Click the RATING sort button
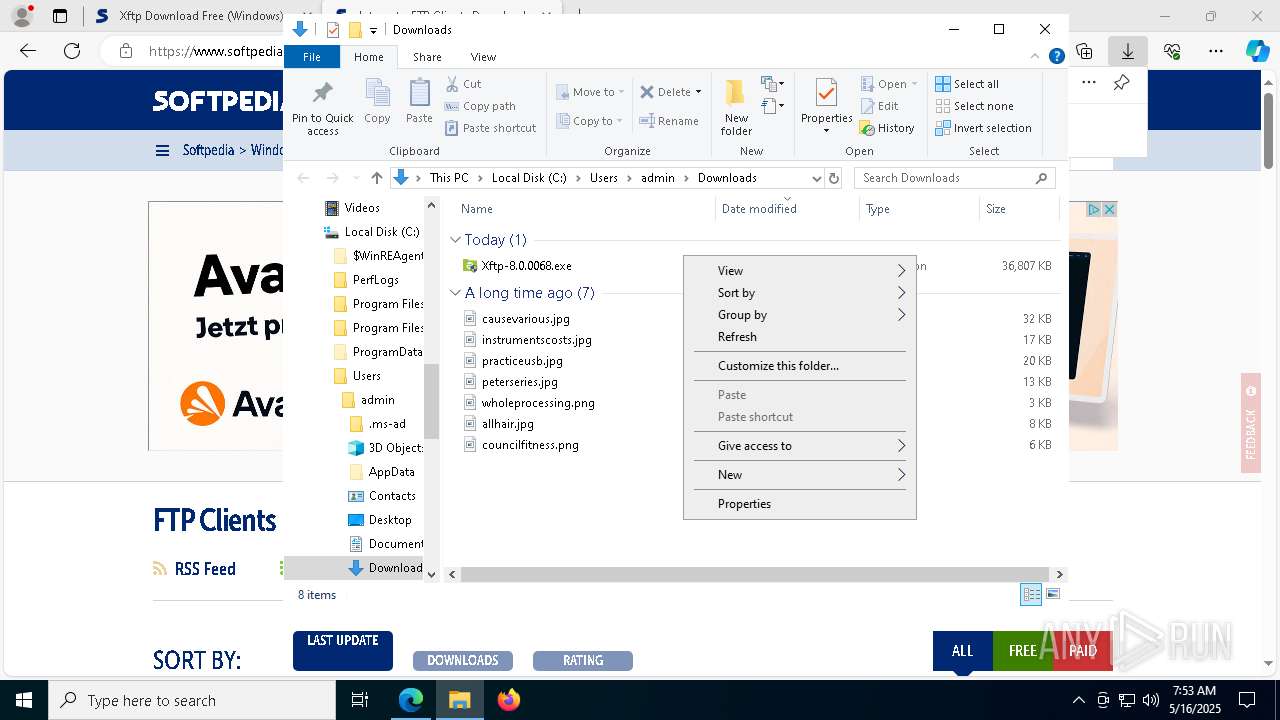The image size is (1280, 720). coord(583,661)
